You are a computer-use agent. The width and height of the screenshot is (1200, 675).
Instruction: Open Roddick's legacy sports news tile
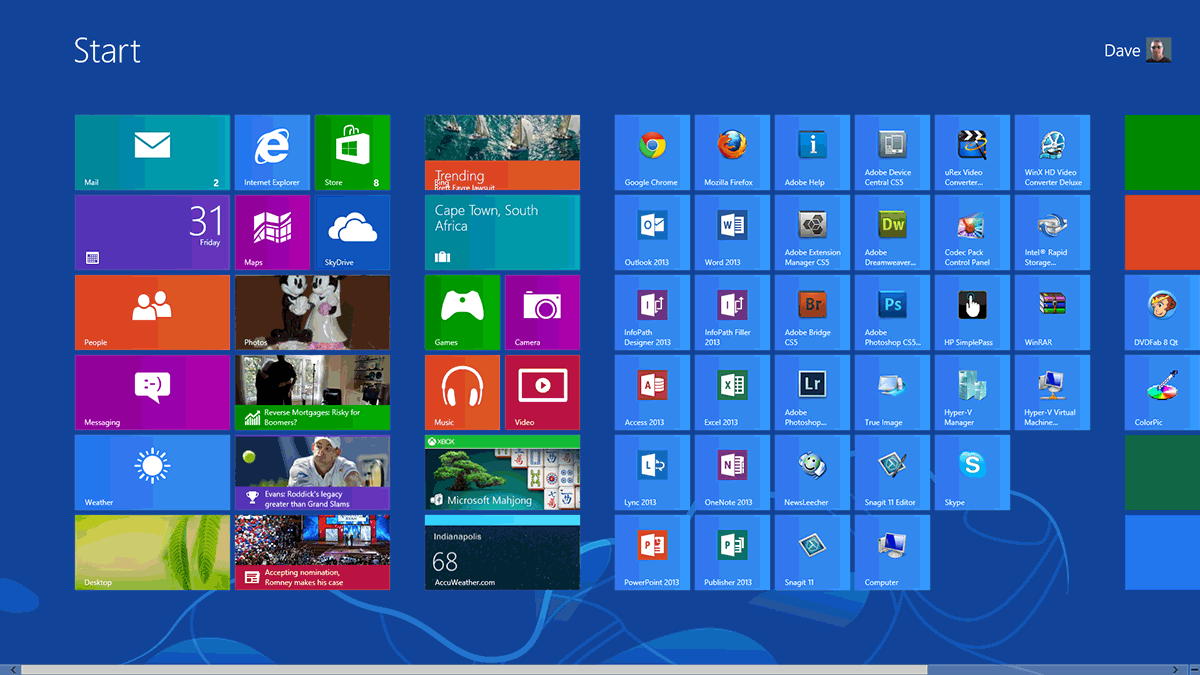(x=312, y=472)
